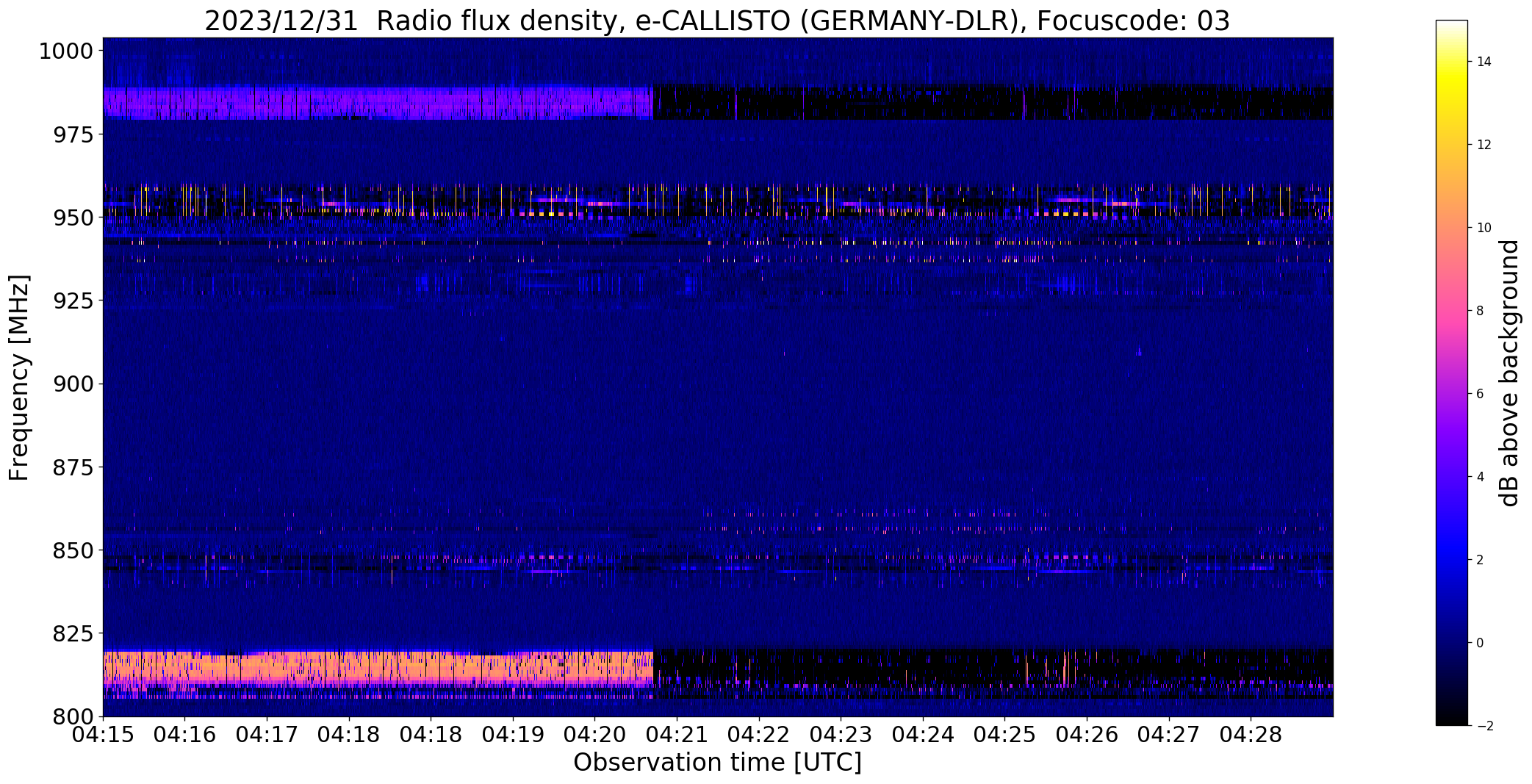Click the 04:25 time tick label
The width and height of the screenshot is (1532, 784).
pos(1005,735)
